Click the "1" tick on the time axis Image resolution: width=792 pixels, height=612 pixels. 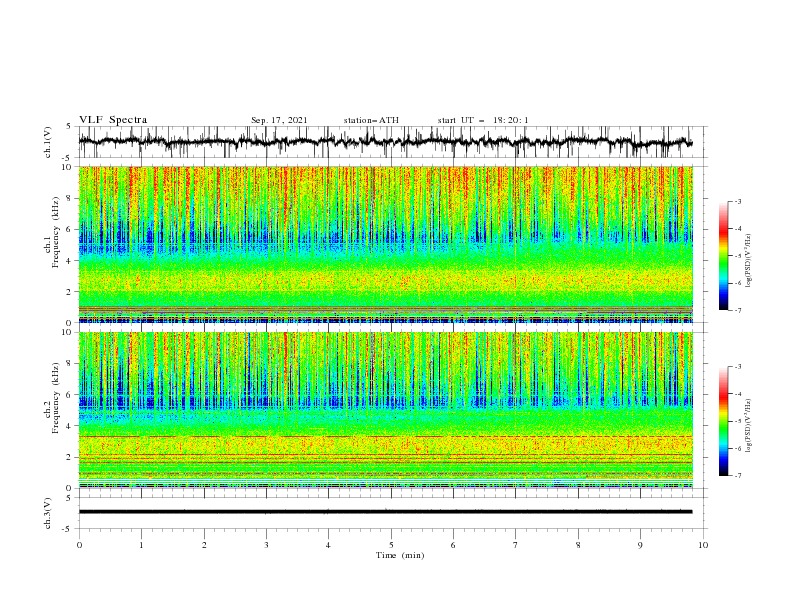tap(141, 545)
